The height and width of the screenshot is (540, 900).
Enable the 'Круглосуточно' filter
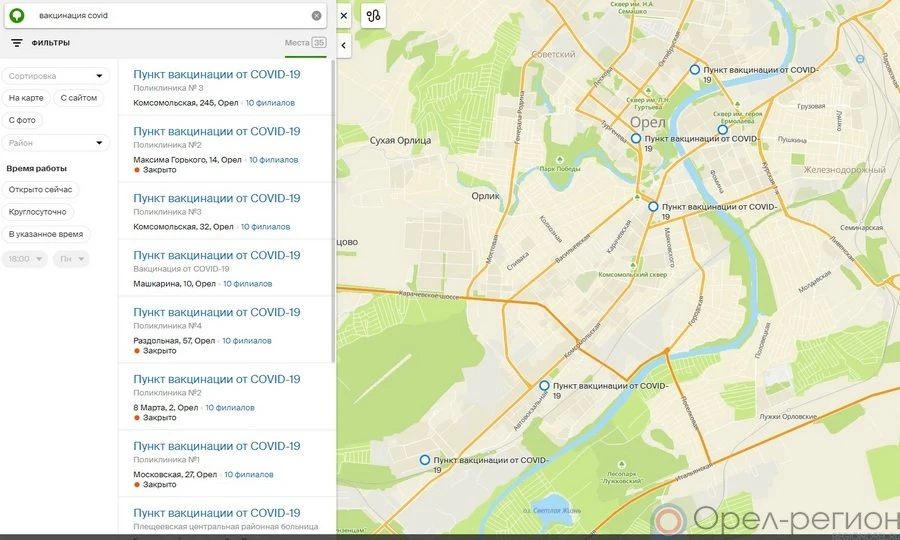click(37, 212)
